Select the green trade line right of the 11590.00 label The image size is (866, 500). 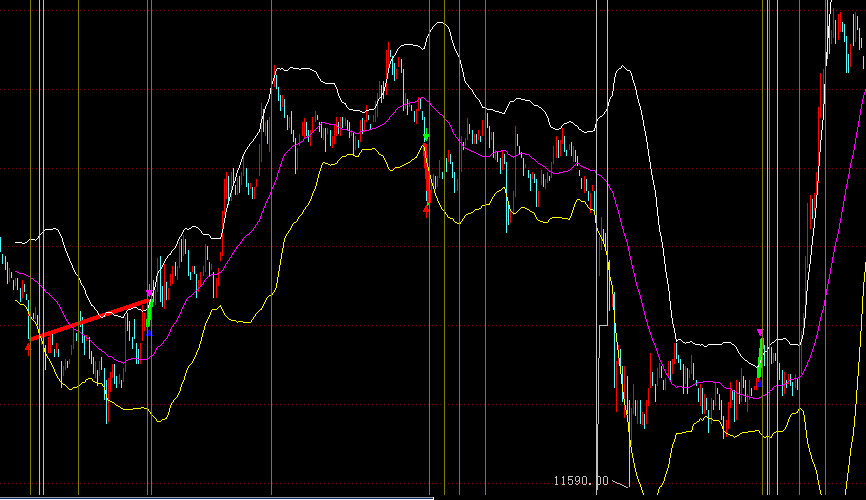click(x=761, y=358)
